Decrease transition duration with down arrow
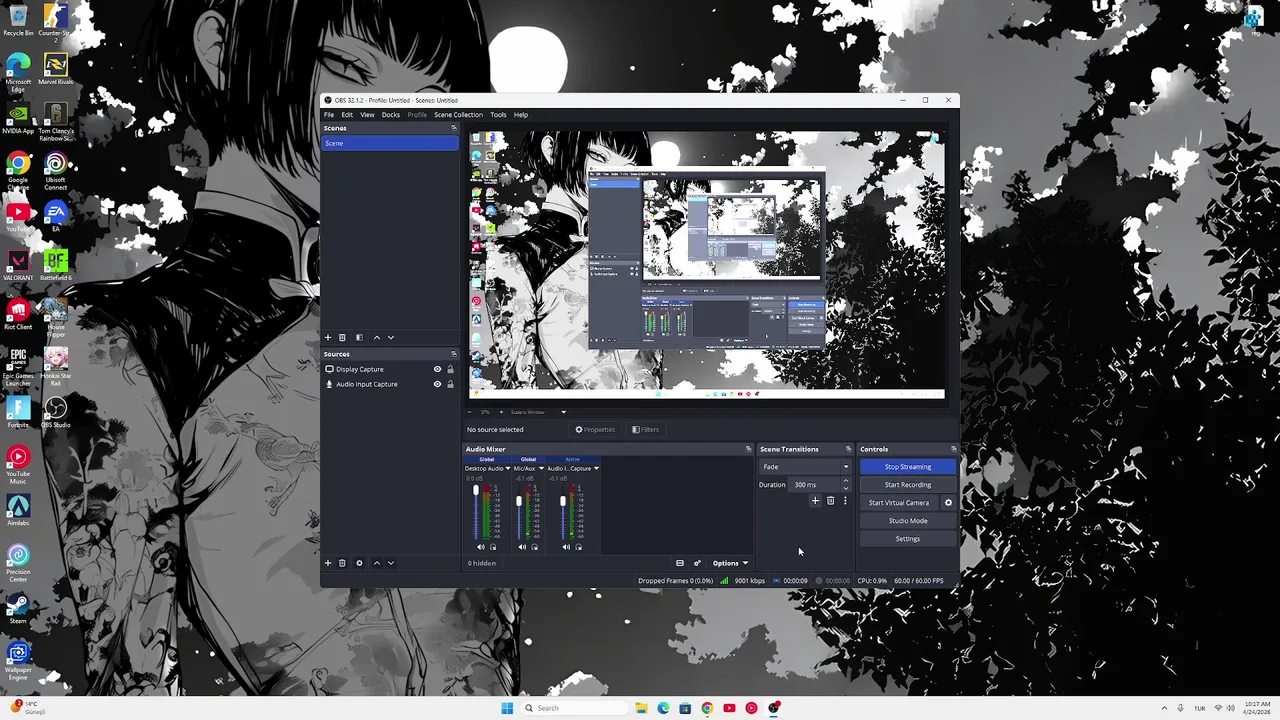Image resolution: width=1280 pixels, height=720 pixels. pyautogui.click(x=845, y=488)
